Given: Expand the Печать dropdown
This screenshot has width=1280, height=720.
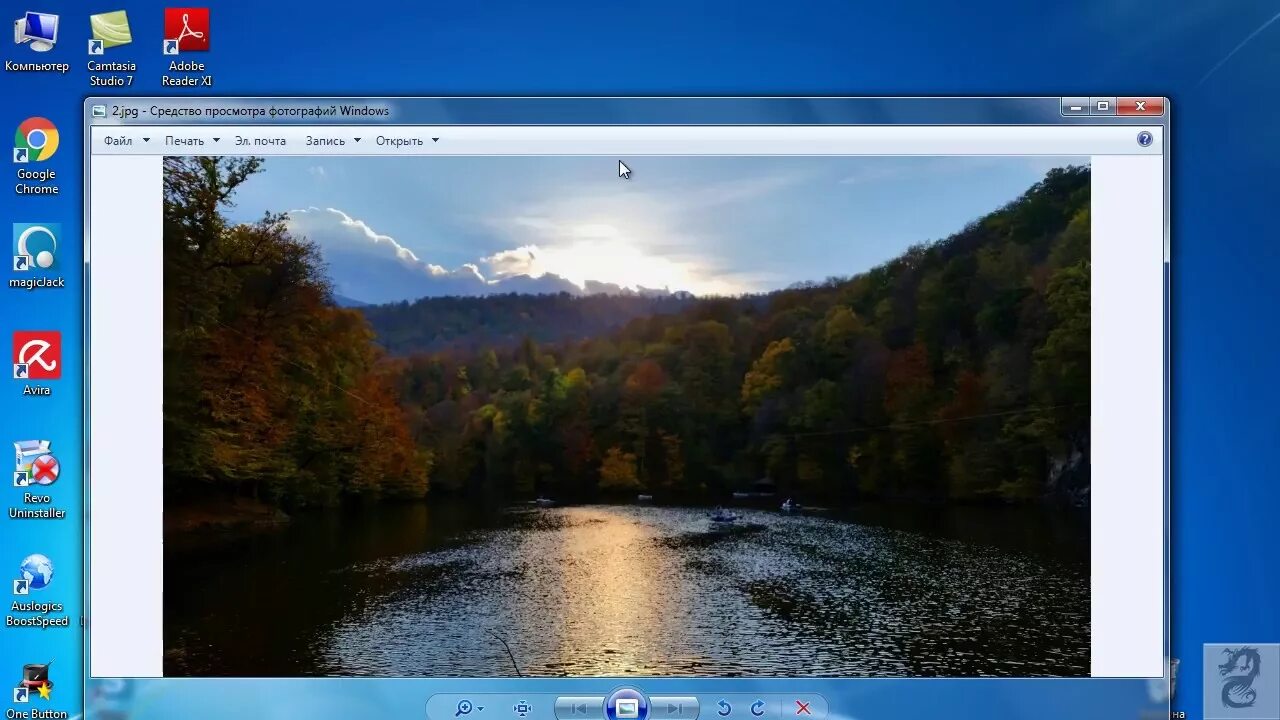Looking at the screenshot, I should (192, 141).
